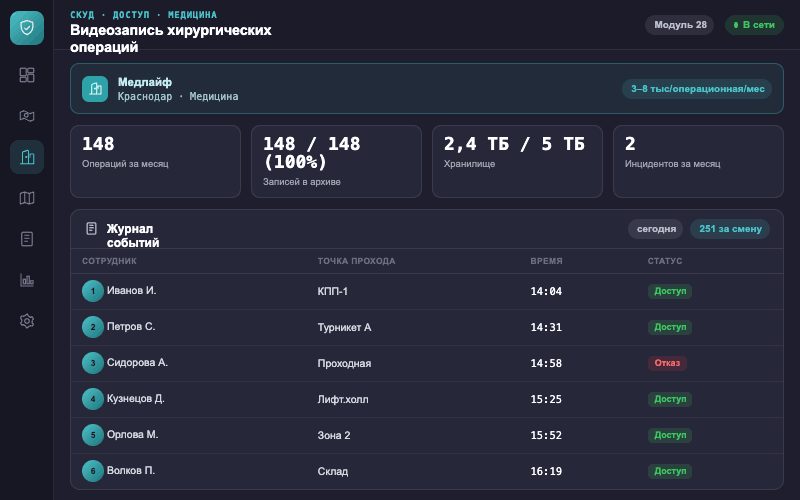
Task: Click the shield logo icon
Action: coord(27,28)
